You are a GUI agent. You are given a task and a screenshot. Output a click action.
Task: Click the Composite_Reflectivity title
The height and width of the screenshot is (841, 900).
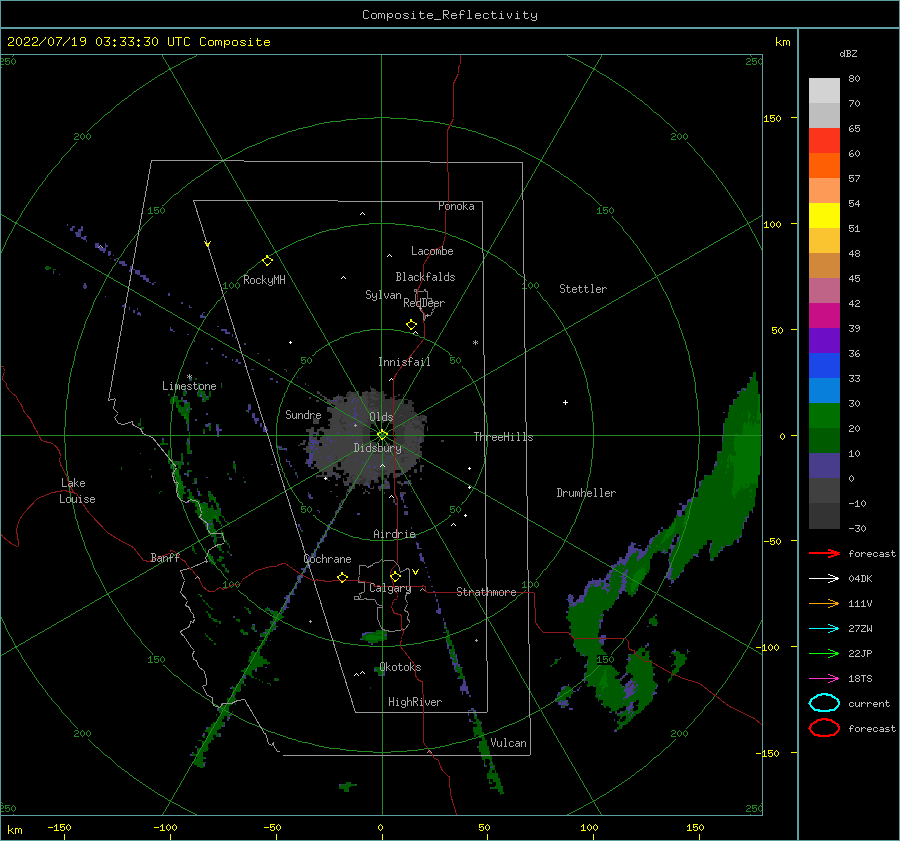click(x=450, y=15)
